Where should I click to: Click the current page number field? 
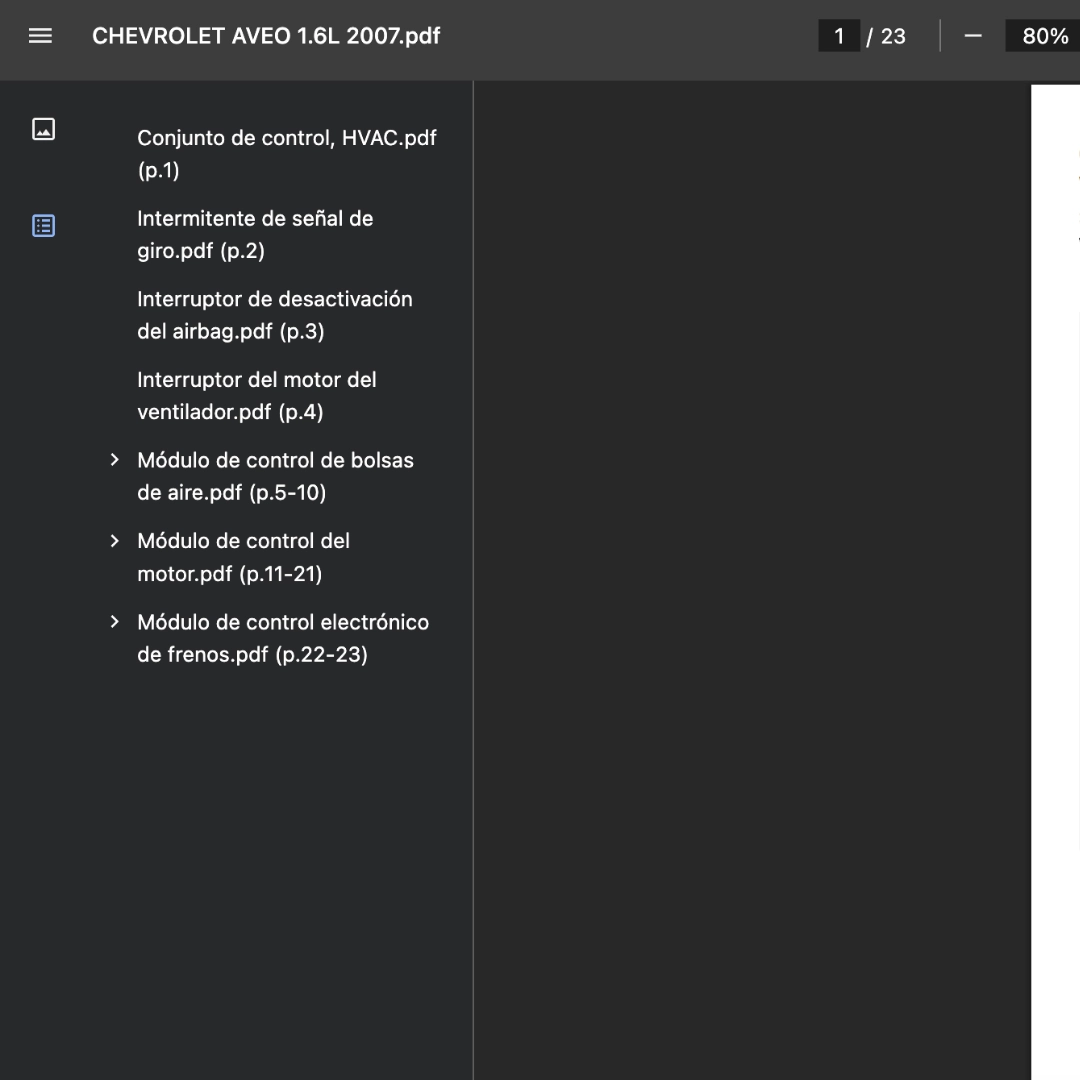tap(839, 36)
